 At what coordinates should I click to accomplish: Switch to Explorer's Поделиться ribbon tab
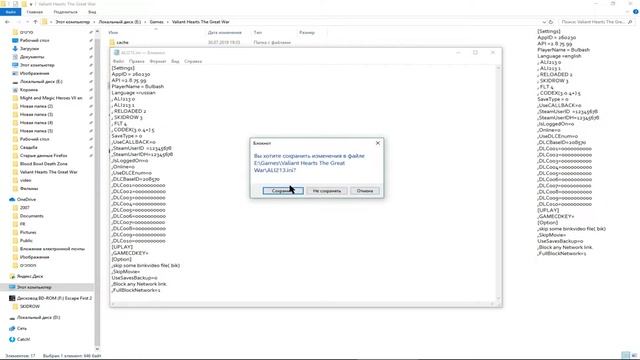[65, 12]
